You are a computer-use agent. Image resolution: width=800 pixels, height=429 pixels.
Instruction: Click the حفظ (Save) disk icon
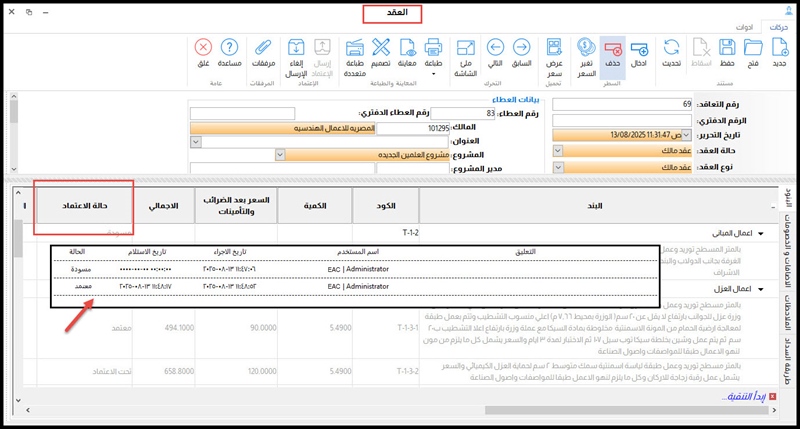coord(727,47)
